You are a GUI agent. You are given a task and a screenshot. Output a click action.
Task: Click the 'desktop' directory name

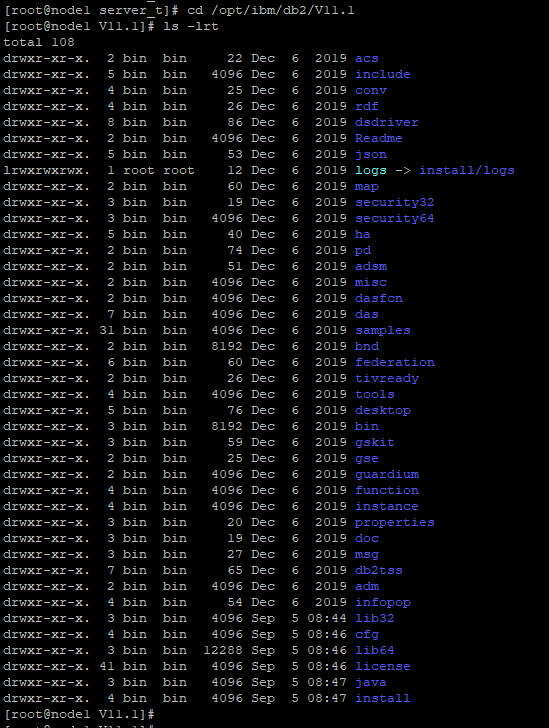[382, 411]
